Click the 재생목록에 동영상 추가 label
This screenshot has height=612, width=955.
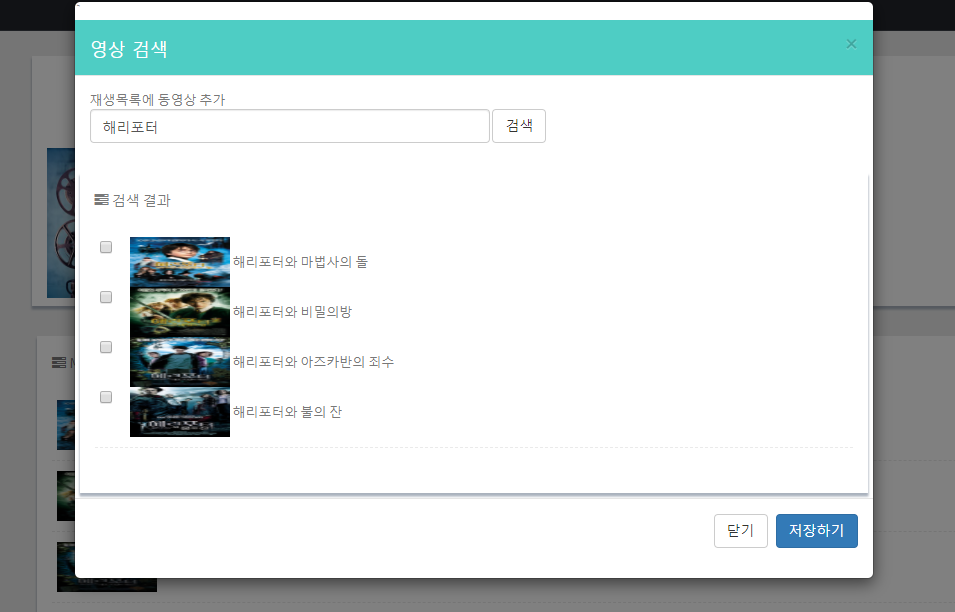coord(157,100)
